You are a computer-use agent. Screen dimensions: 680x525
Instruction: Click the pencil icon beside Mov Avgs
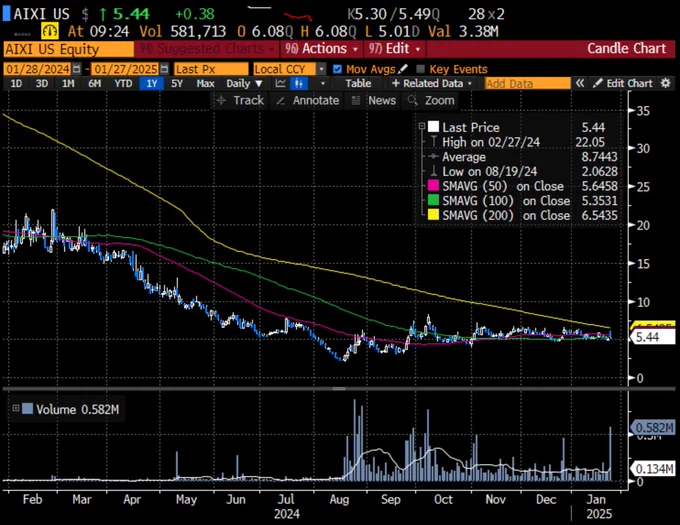coord(403,69)
